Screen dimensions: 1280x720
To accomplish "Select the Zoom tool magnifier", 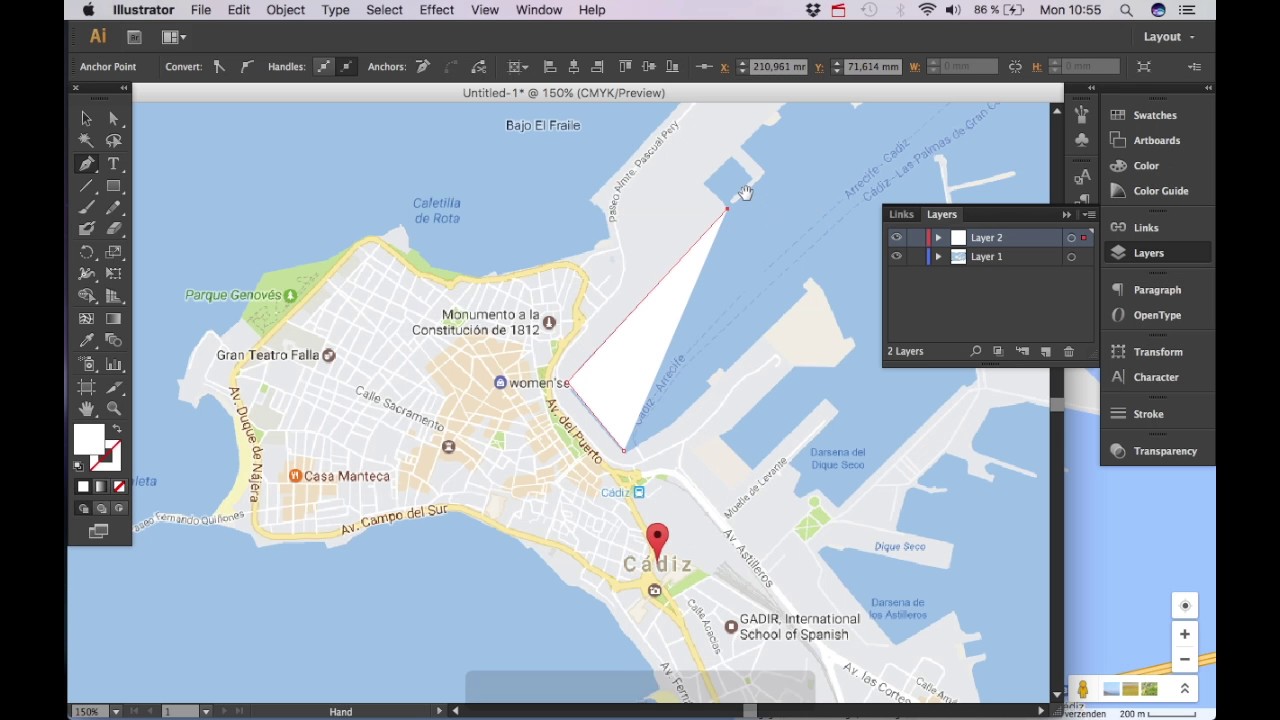I will tap(113, 409).
